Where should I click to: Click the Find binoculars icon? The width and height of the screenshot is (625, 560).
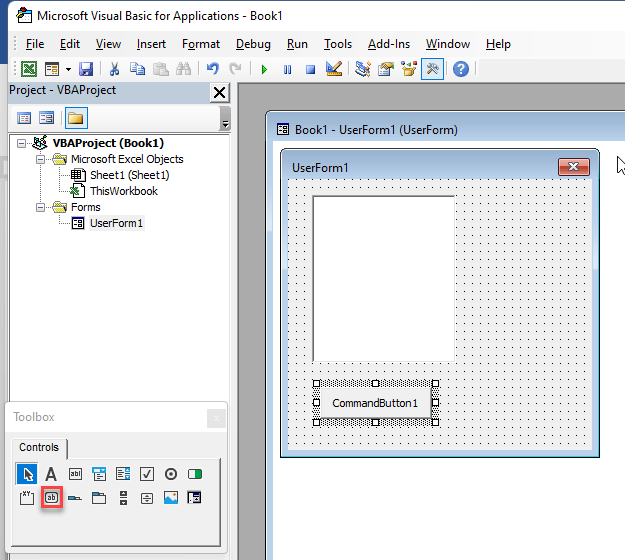click(x=184, y=69)
